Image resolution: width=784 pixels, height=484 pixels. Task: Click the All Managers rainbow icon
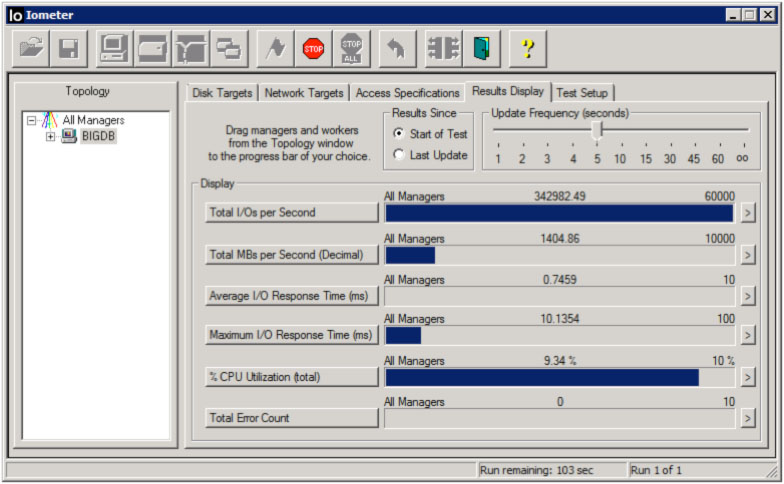50,120
